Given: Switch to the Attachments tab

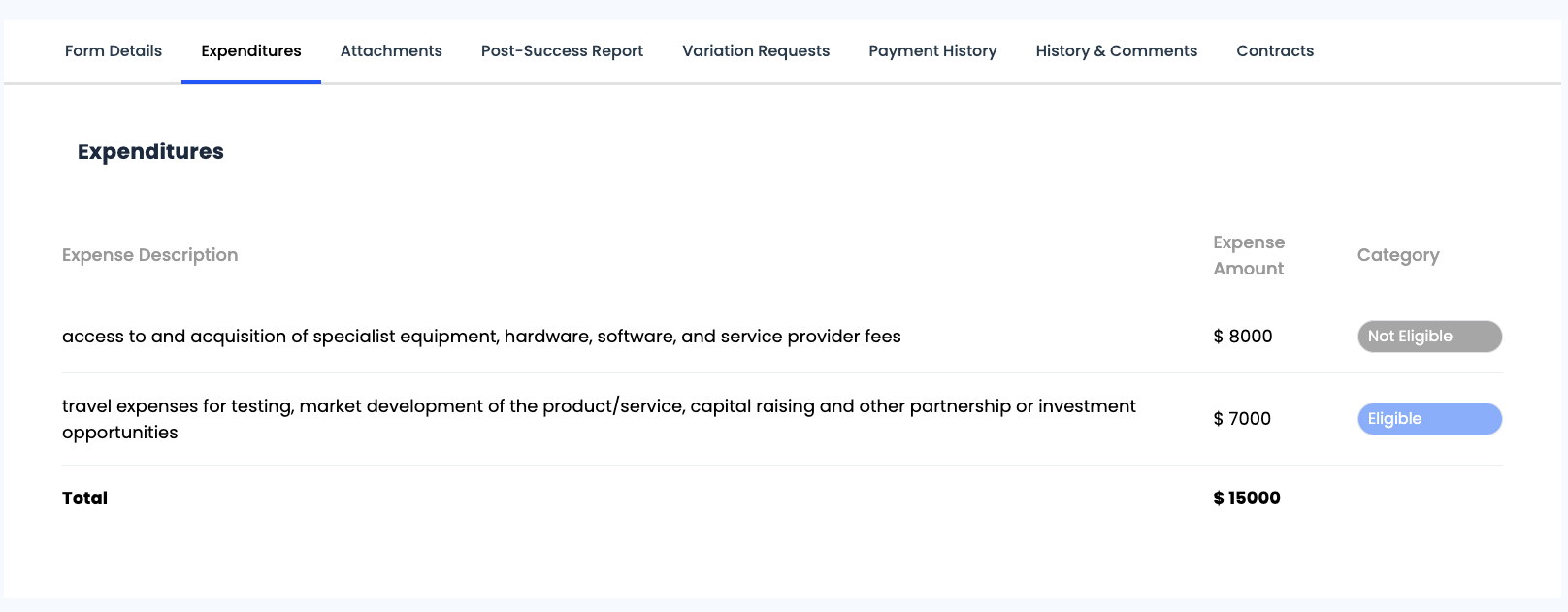Looking at the screenshot, I should [x=391, y=51].
